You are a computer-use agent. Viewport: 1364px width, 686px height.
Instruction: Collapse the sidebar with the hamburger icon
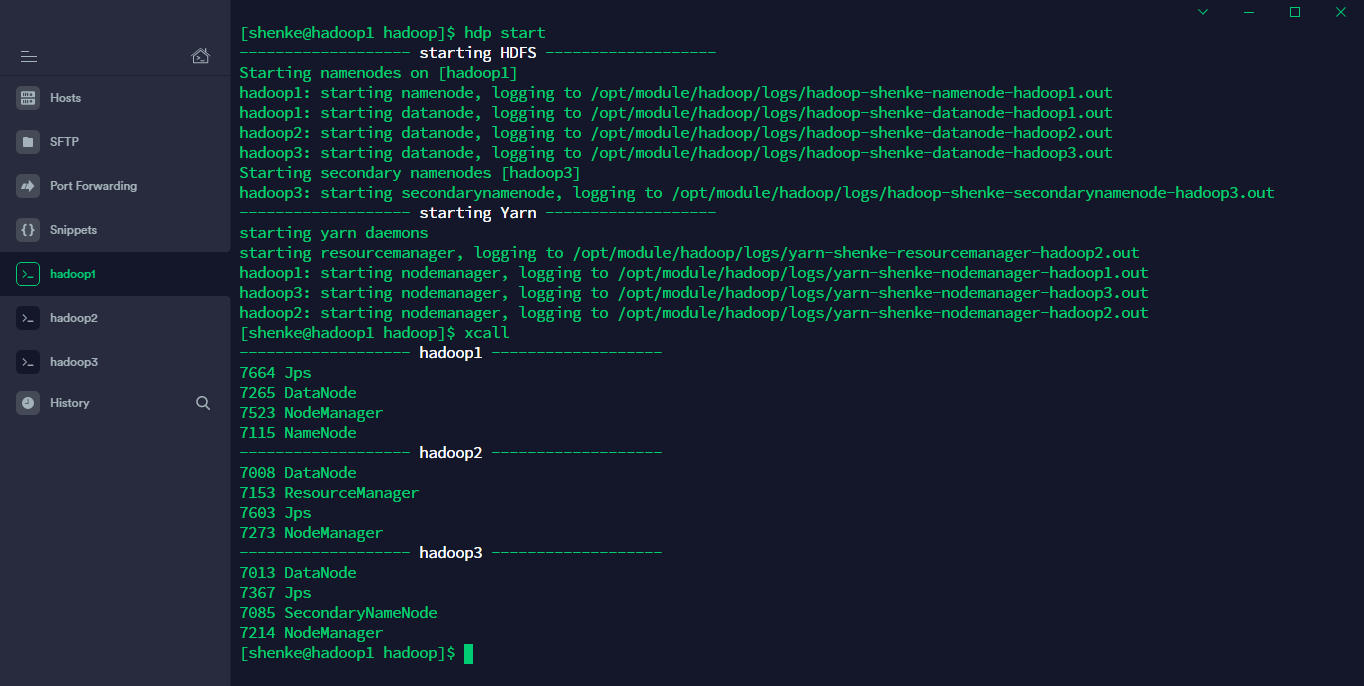[x=28, y=56]
